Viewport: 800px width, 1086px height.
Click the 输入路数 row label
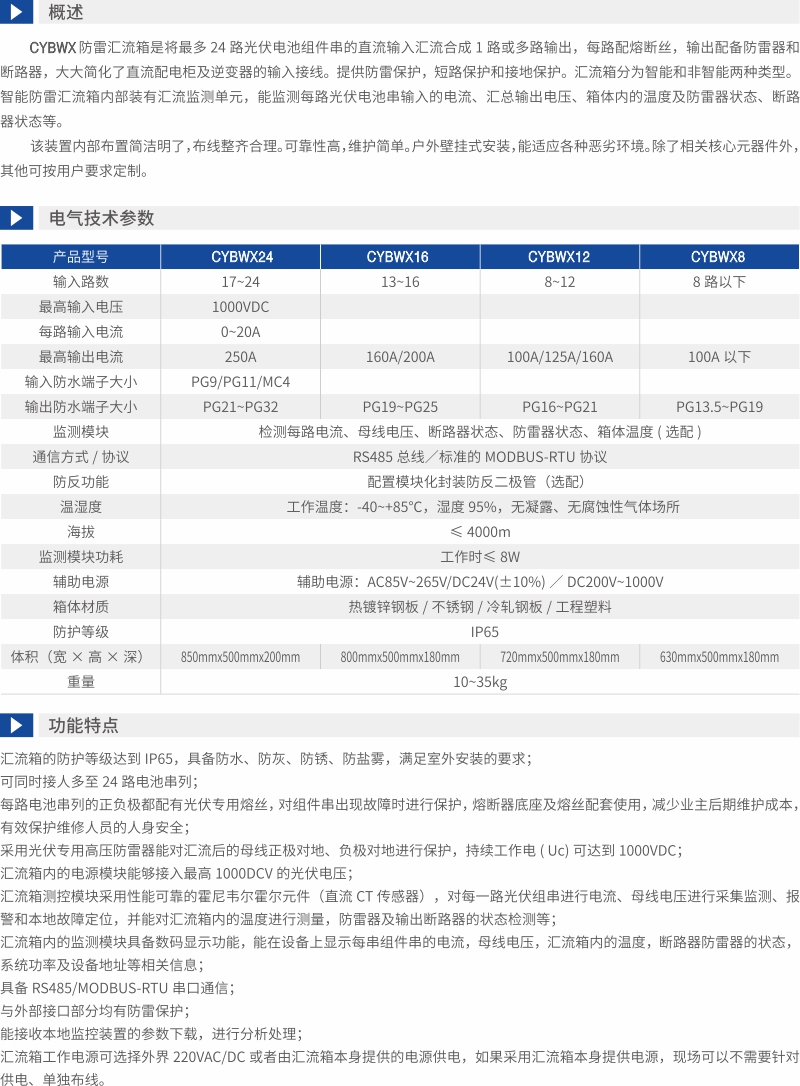tap(80, 282)
